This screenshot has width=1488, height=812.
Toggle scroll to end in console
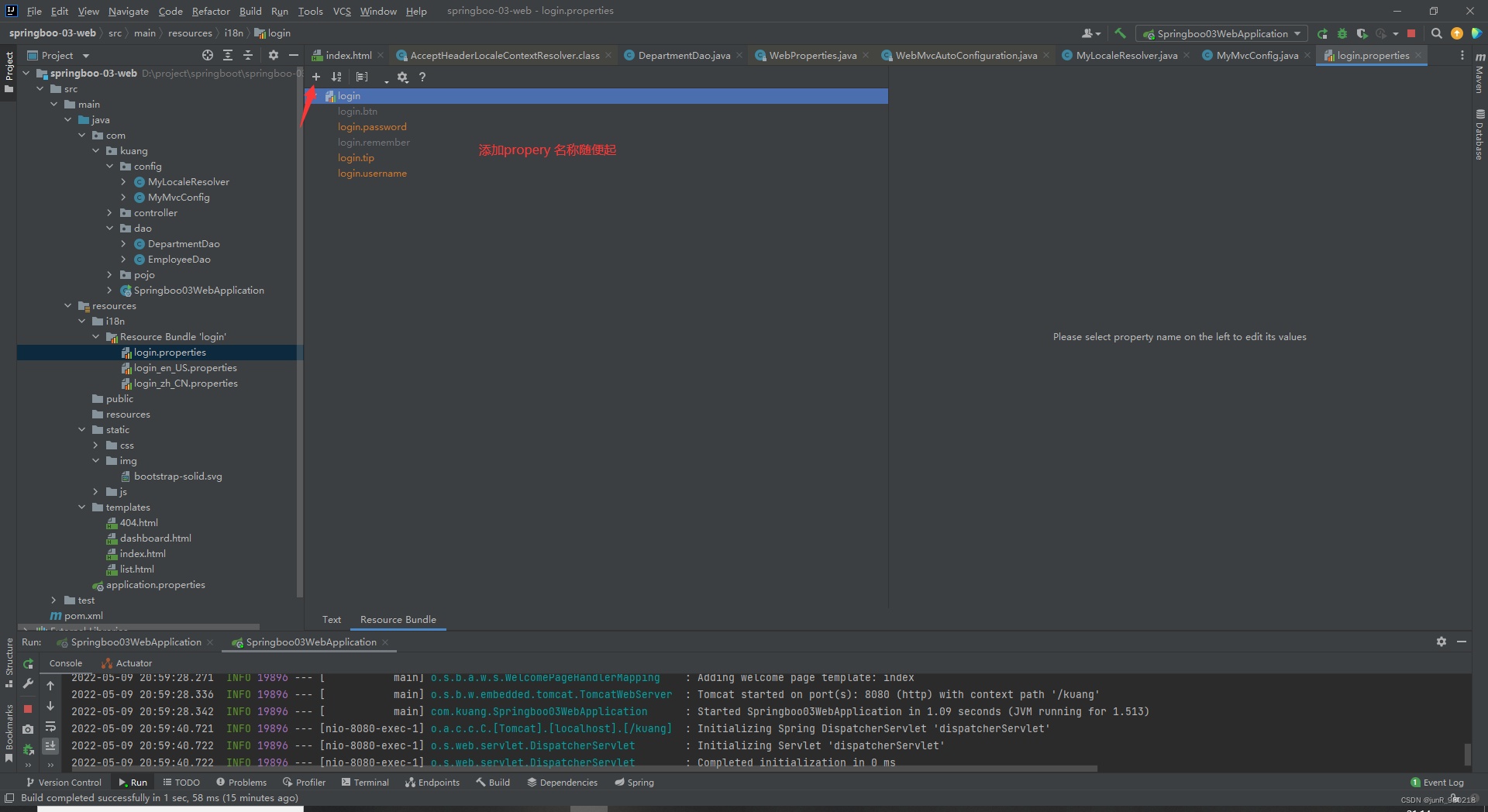[50, 745]
